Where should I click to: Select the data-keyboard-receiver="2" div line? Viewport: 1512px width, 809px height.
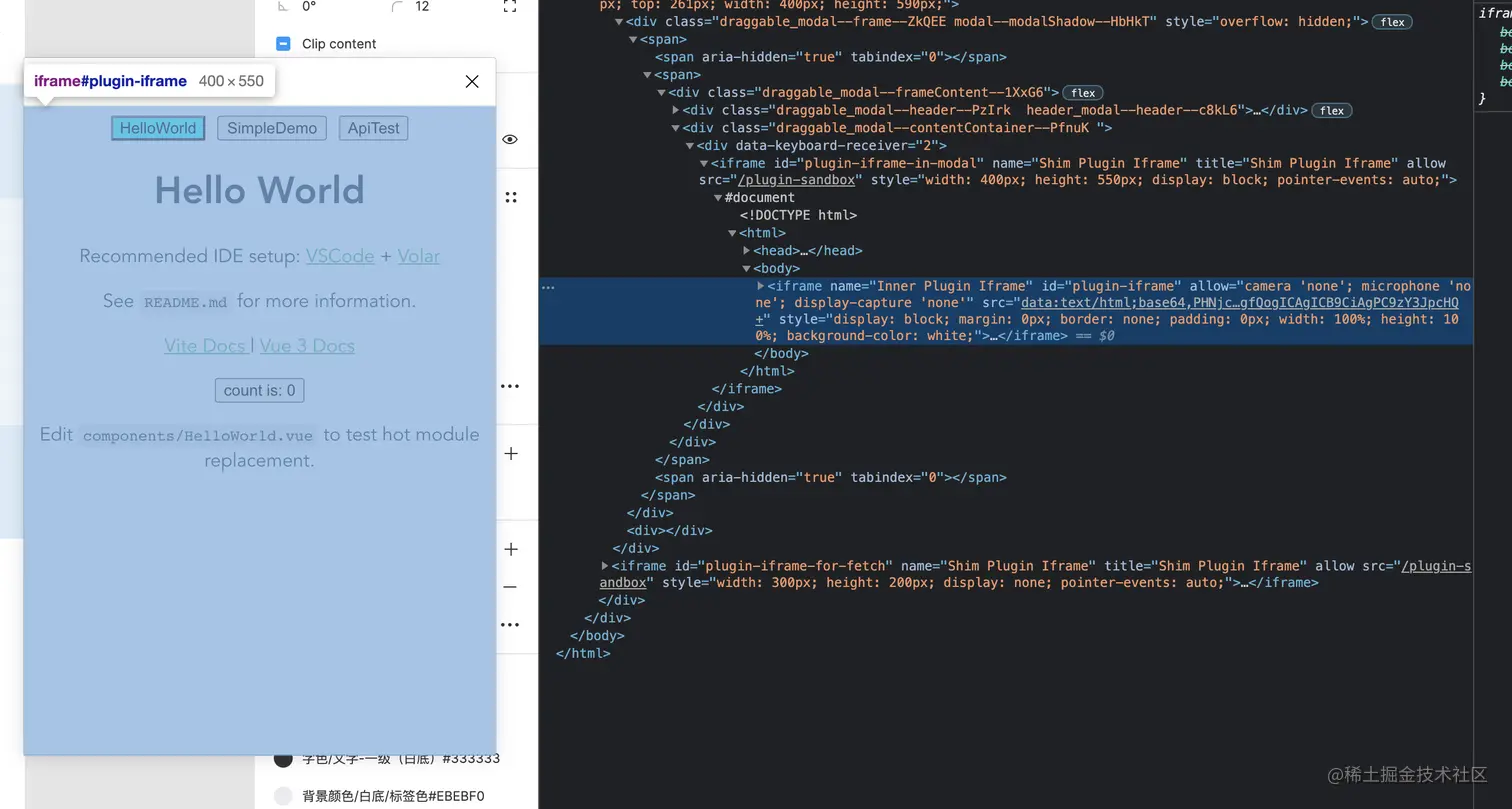[822, 146]
